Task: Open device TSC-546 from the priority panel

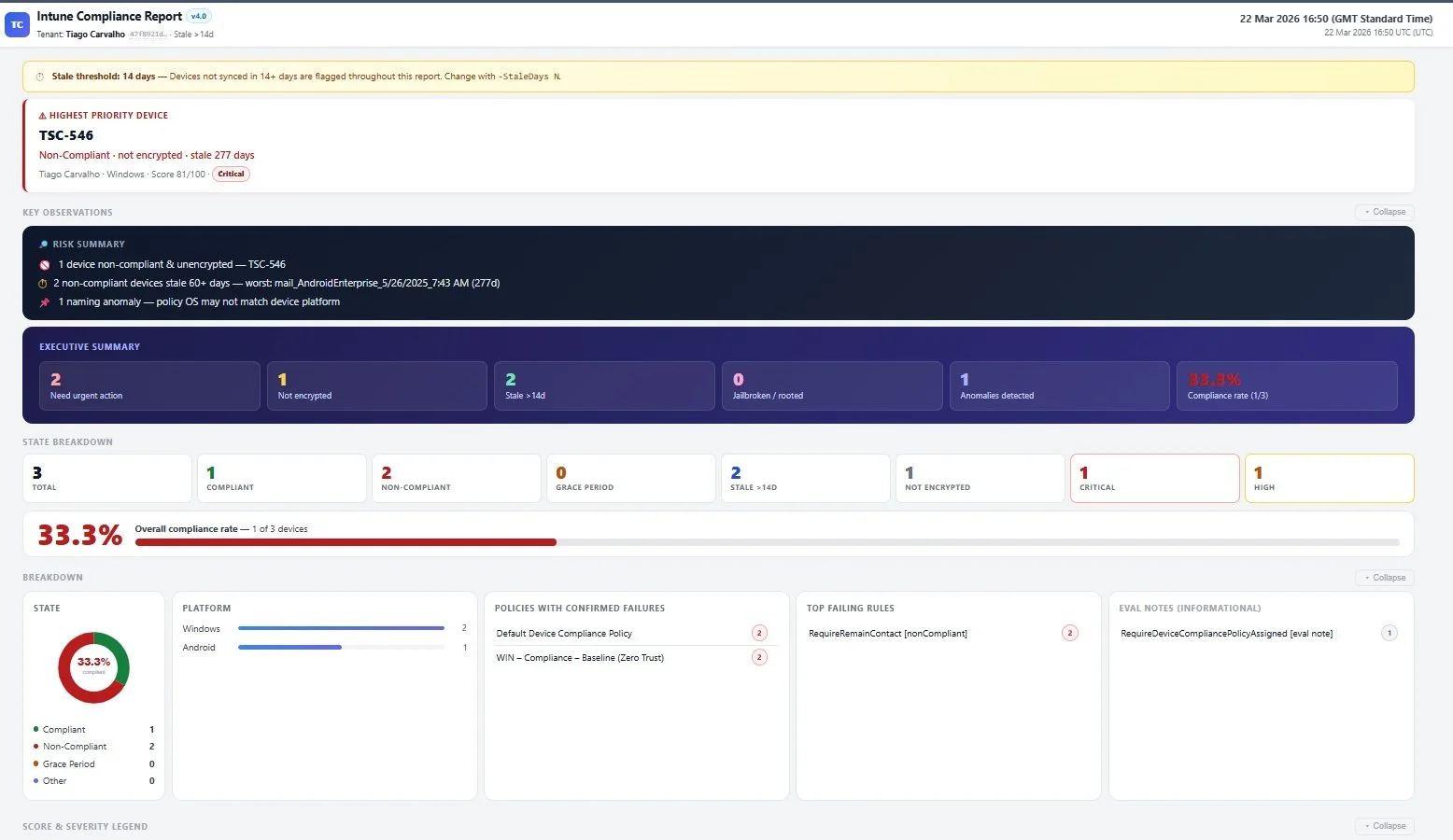Action: pos(65,135)
